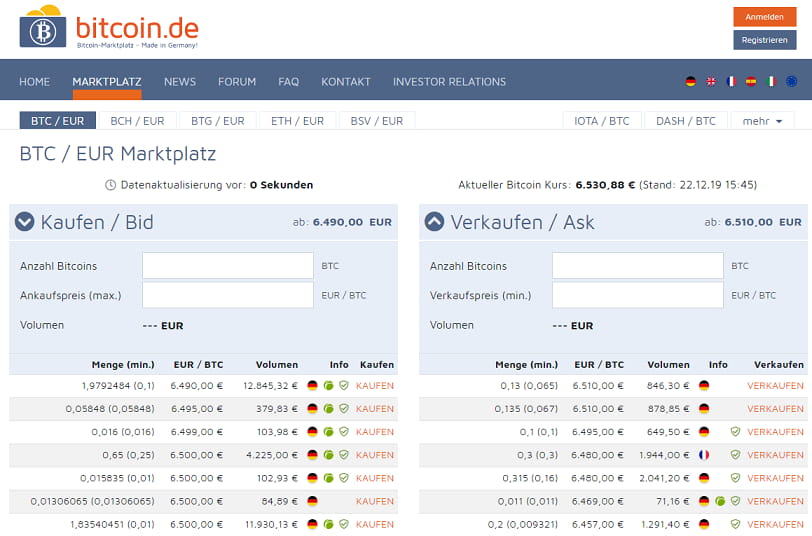This screenshot has width=812, height=536.
Task: Switch language to Italian flag
Action: [771, 81]
